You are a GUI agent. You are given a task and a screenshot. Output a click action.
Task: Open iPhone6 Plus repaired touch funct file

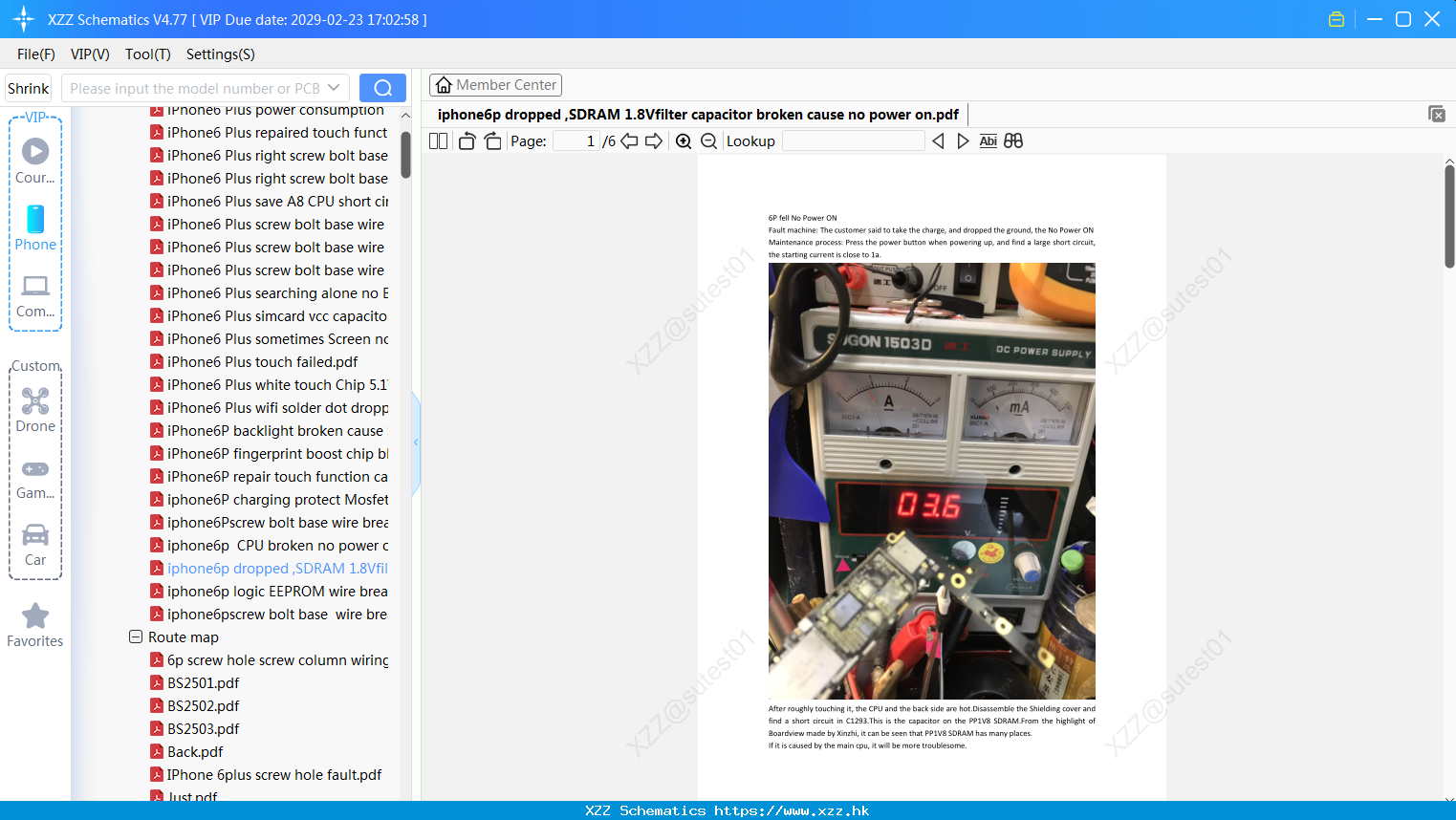click(270, 132)
